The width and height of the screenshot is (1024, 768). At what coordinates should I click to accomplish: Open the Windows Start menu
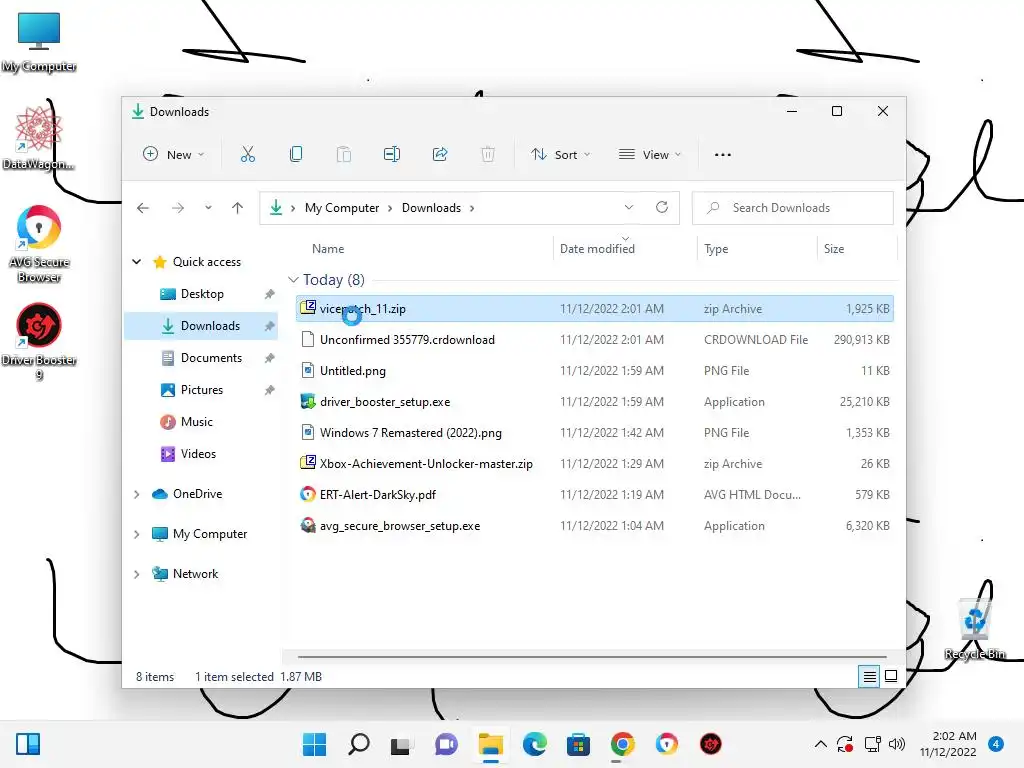pyautogui.click(x=314, y=744)
